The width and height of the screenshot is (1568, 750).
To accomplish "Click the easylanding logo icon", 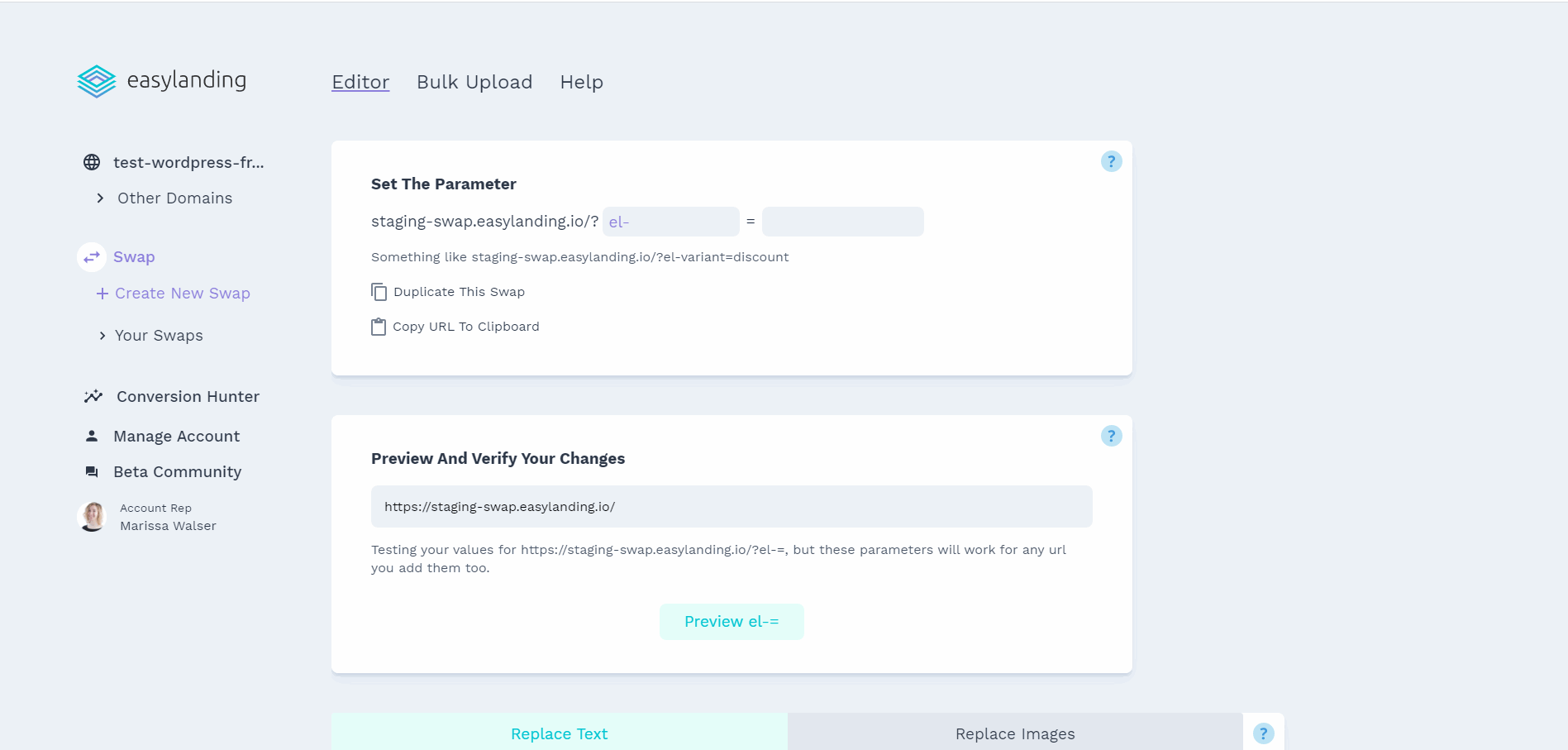I will point(97,81).
